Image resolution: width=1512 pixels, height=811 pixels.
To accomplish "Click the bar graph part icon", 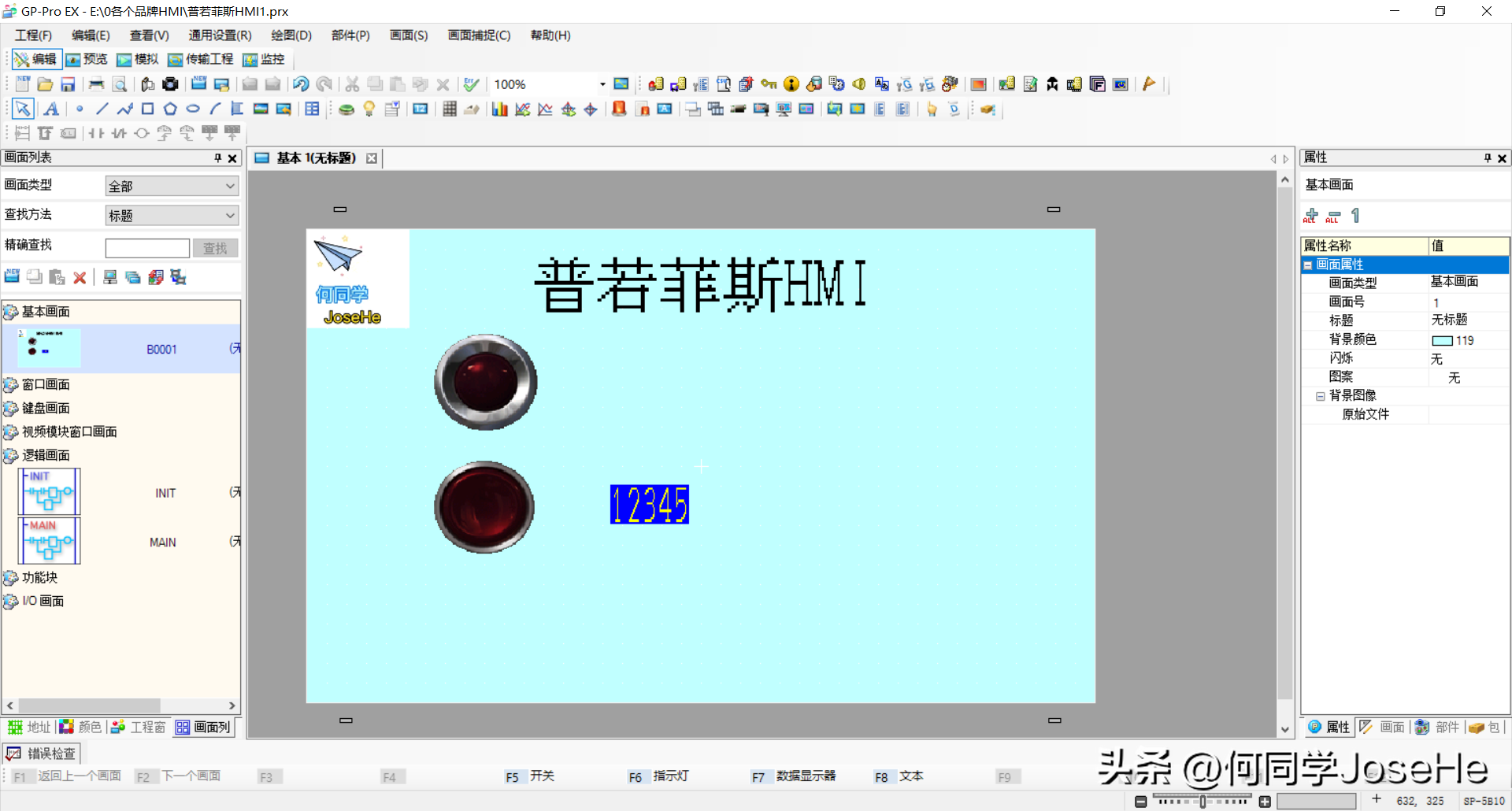I will [499, 109].
